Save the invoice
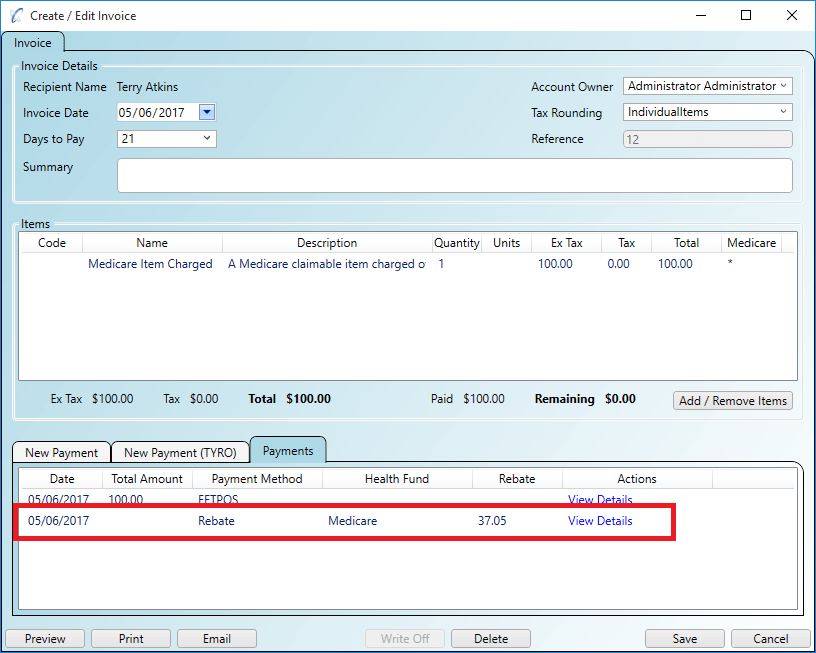Image resolution: width=816 pixels, height=653 pixels. [684, 638]
